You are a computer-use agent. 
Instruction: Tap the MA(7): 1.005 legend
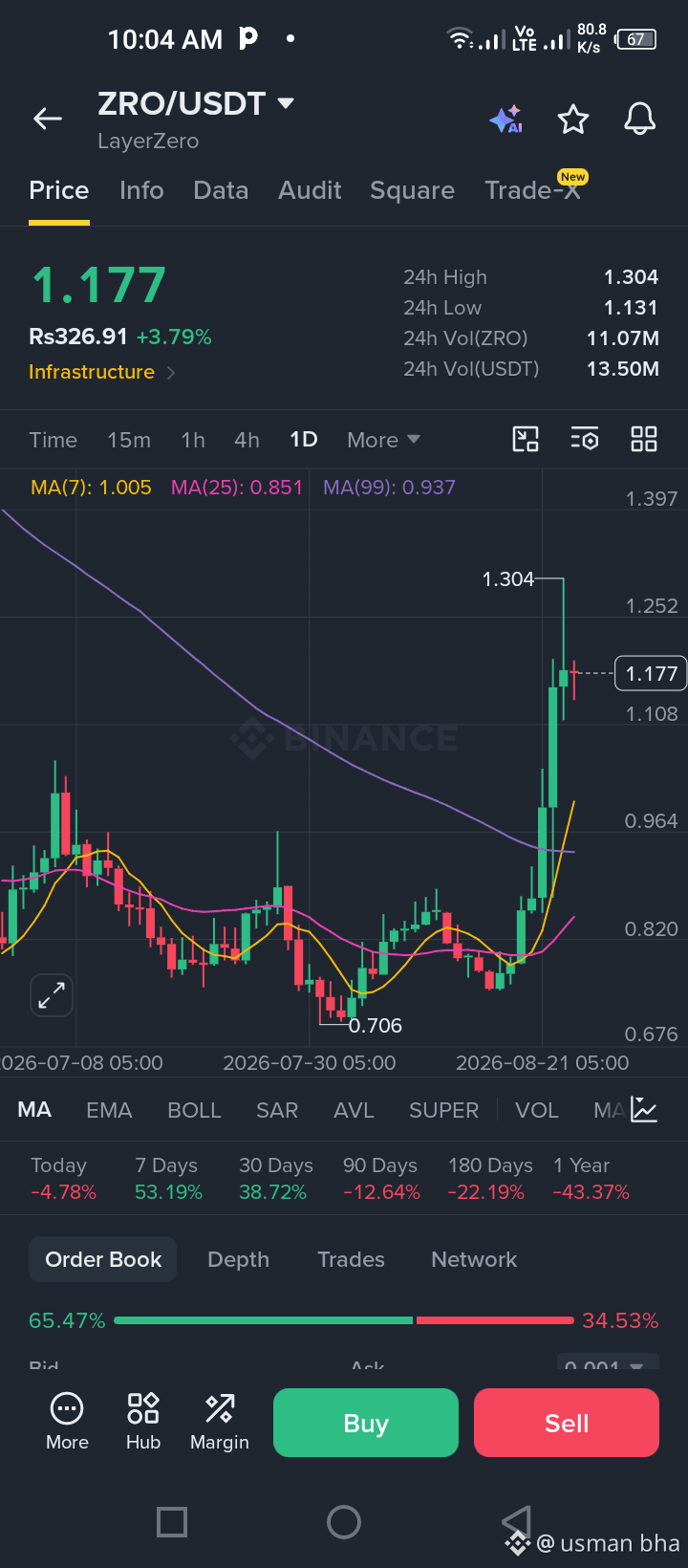click(91, 488)
